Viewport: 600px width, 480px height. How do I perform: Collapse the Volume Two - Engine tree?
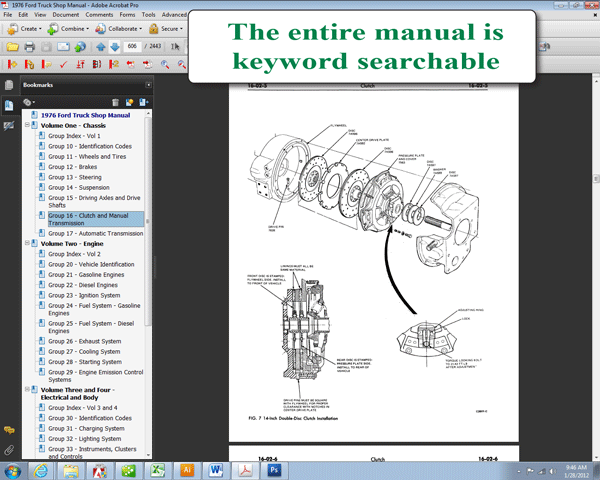pos(27,243)
